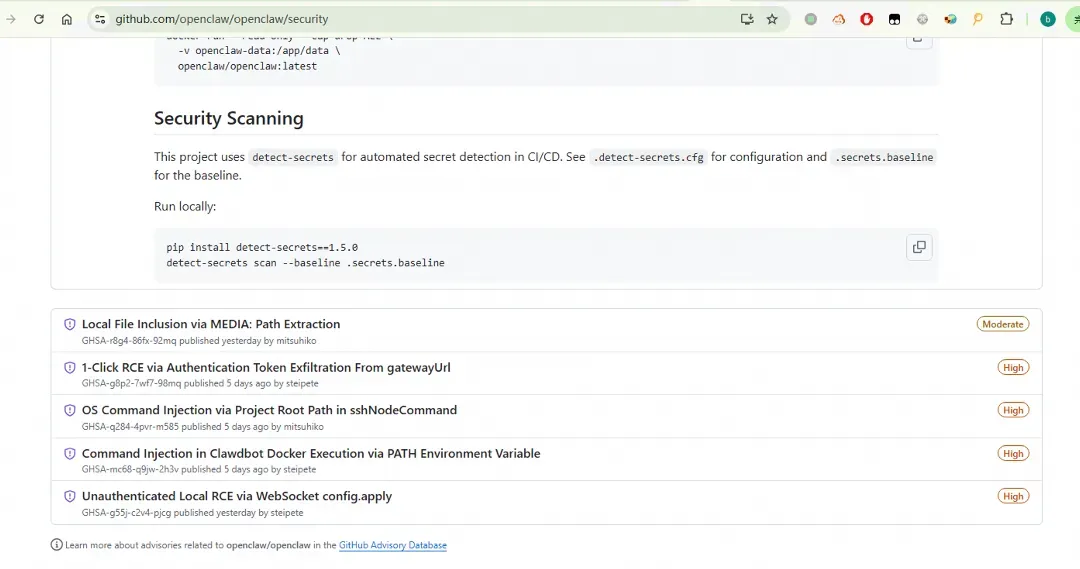Click the install app icon in address bar
Screen dimensions: 1080x569
[746, 19]
